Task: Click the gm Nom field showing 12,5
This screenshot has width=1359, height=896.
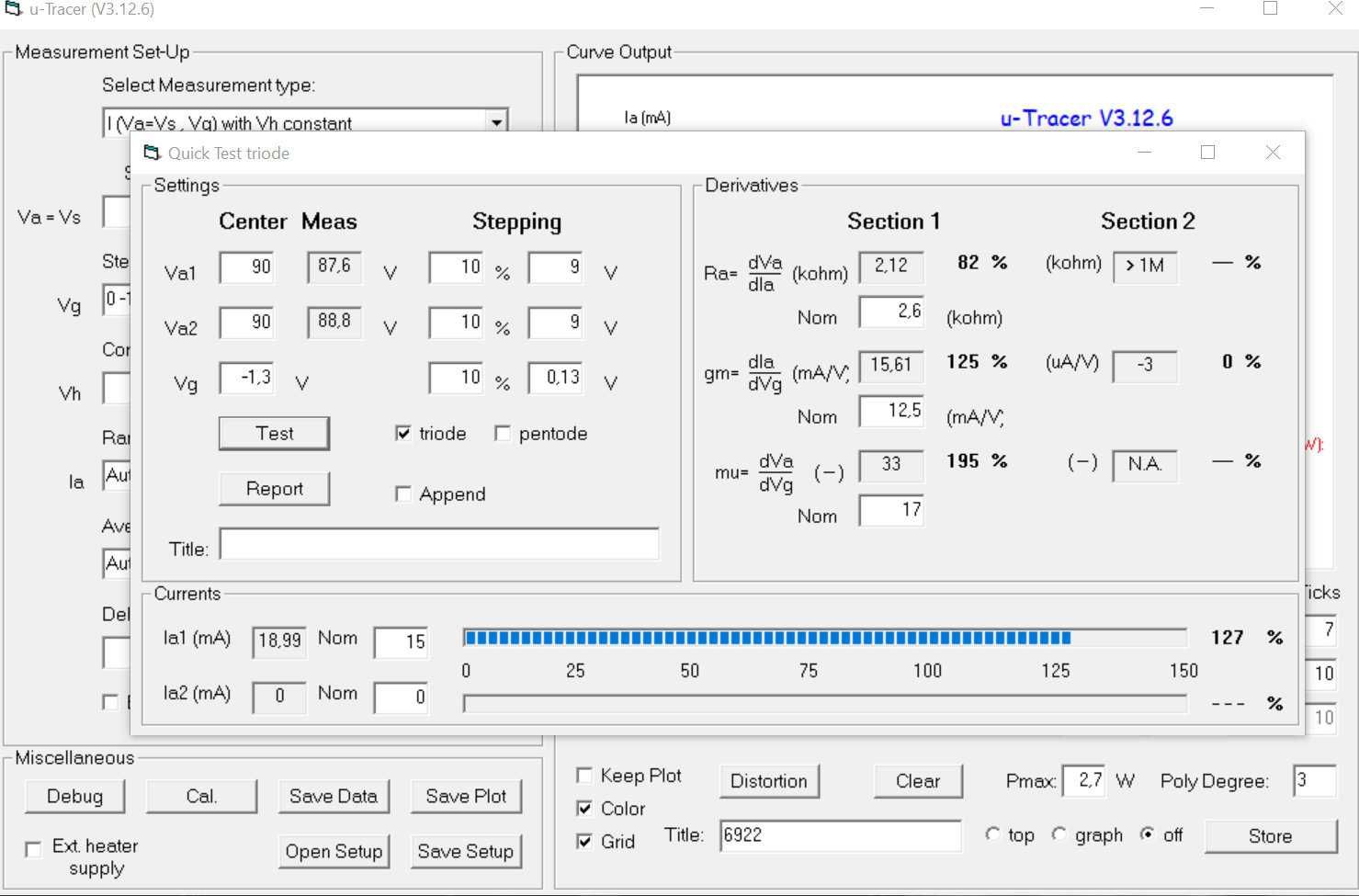Action: point(890,411)
